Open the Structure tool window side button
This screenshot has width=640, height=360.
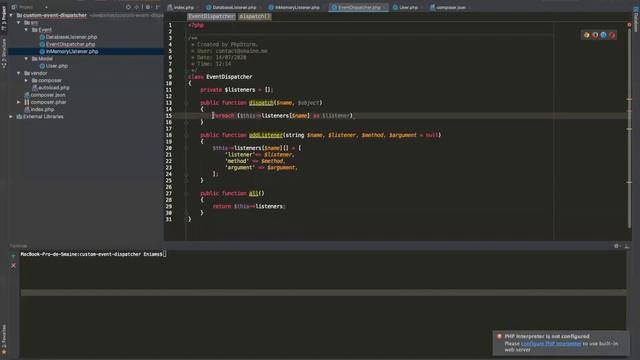[4, 53]
